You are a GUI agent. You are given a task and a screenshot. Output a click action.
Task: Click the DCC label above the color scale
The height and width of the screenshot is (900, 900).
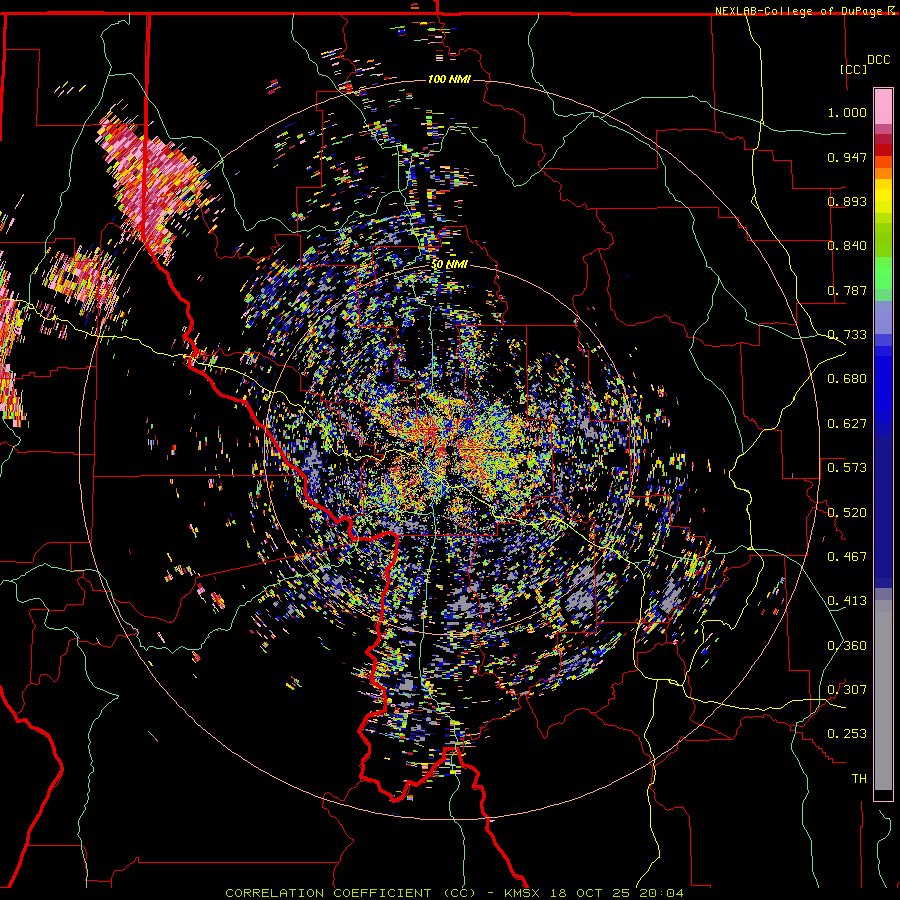pyautogui.click(x=879, y=60)
